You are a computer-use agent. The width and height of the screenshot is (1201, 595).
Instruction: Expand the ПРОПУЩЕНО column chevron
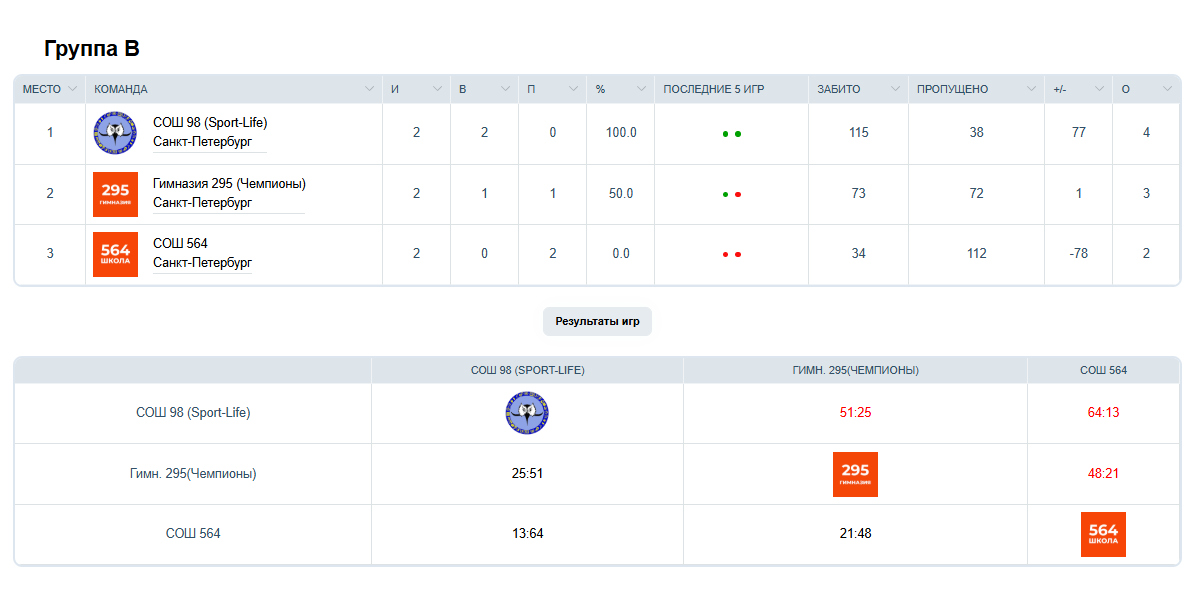click(x=1030, y=89)
